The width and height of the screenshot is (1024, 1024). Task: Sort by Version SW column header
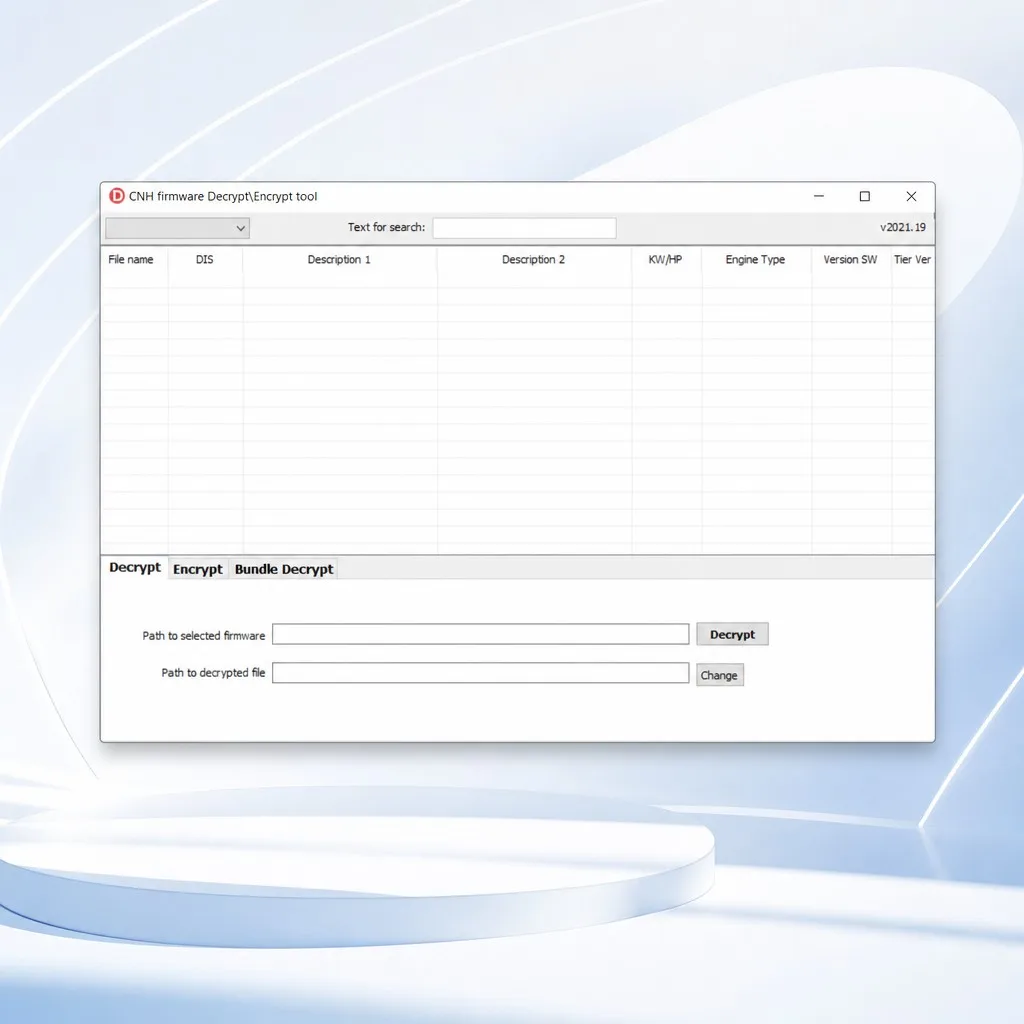pos(850,260)
